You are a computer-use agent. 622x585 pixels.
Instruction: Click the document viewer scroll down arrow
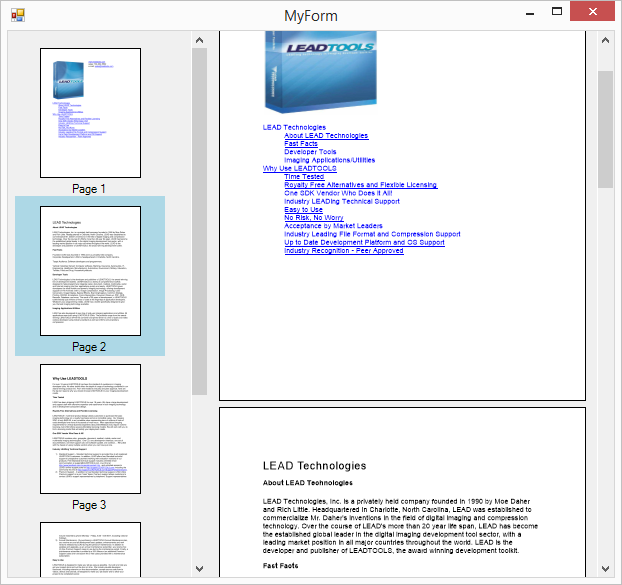[605, 569]
